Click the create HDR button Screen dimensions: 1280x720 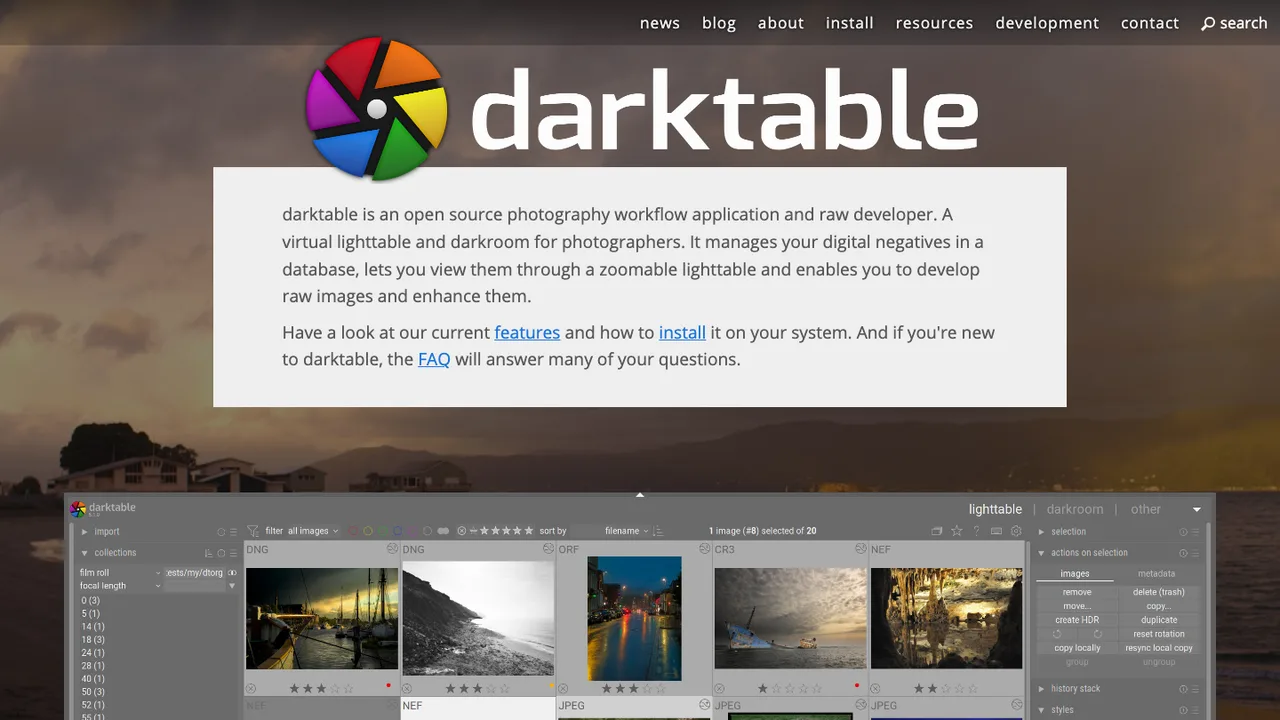coord(1077,620)
